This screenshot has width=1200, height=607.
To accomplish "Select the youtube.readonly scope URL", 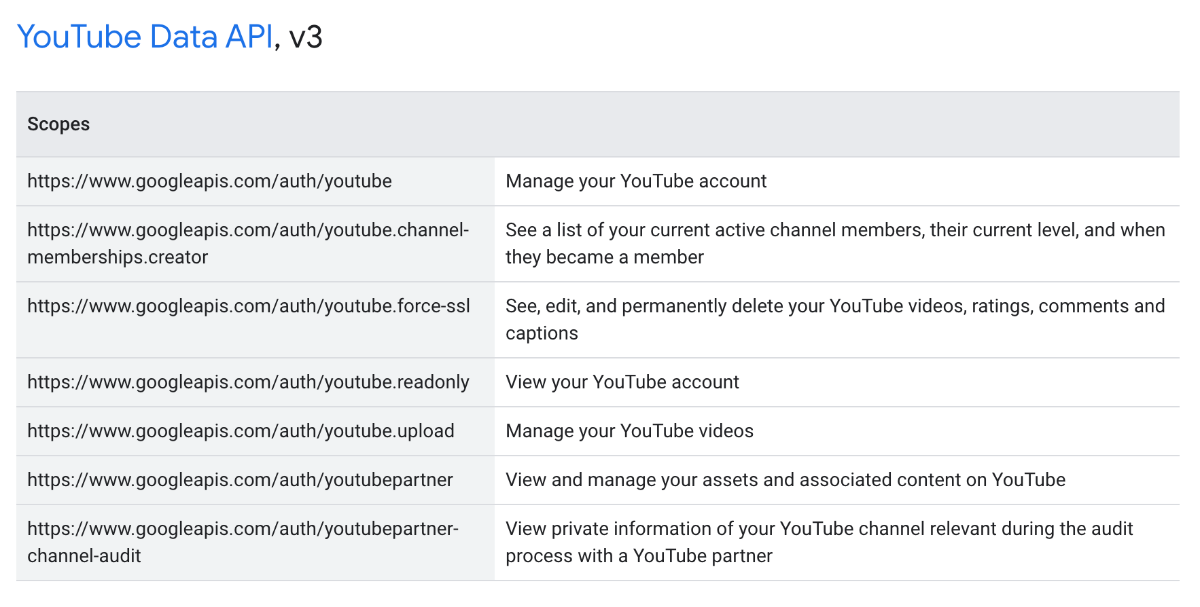I will pyautogui.click(x=248, y=382).
